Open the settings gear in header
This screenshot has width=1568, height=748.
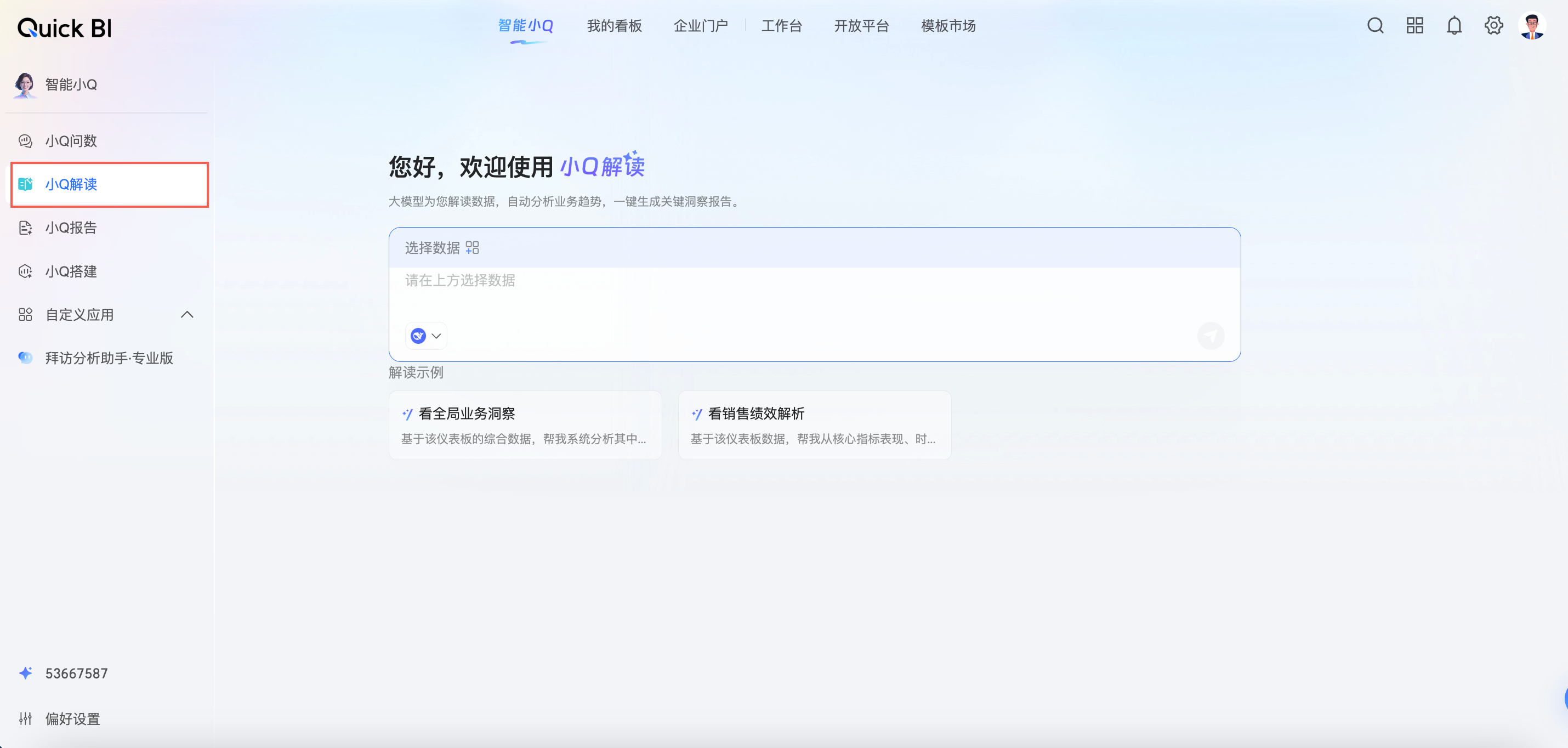click(x=1494, y=26)
